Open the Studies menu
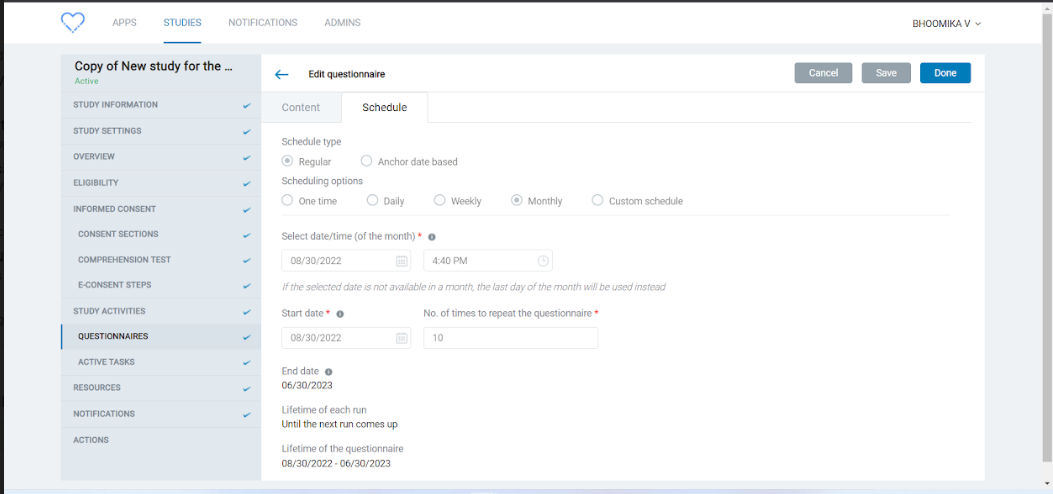1053x494 pixels. point(182,23)
